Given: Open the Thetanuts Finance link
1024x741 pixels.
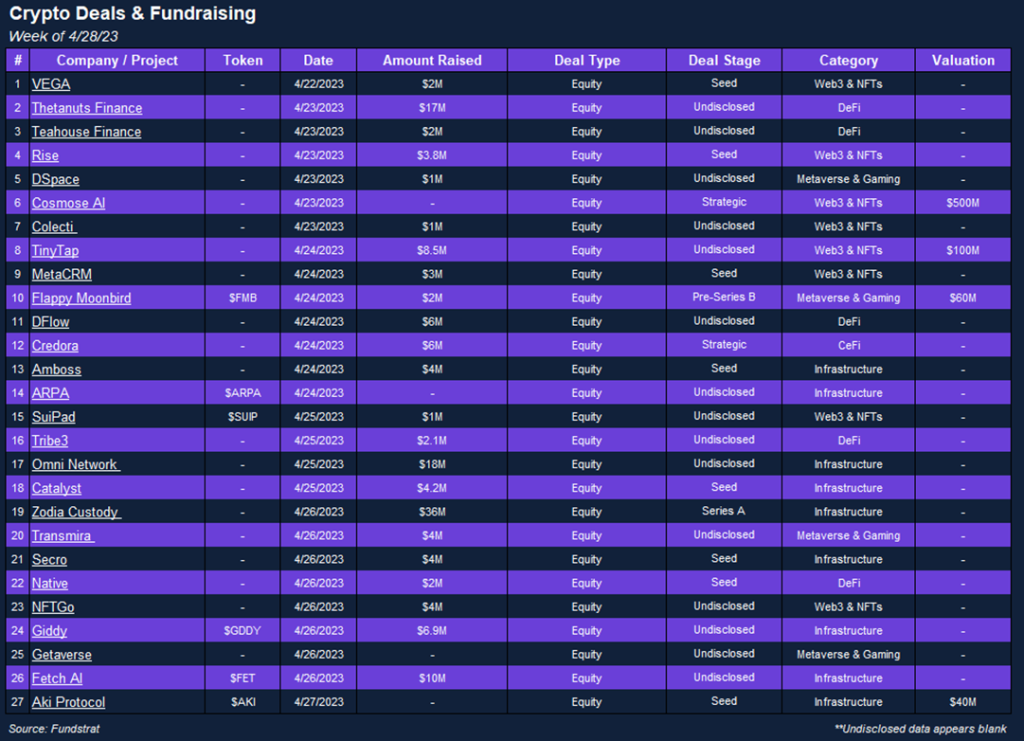Looking at the screenshot, I should pos(87,108).
